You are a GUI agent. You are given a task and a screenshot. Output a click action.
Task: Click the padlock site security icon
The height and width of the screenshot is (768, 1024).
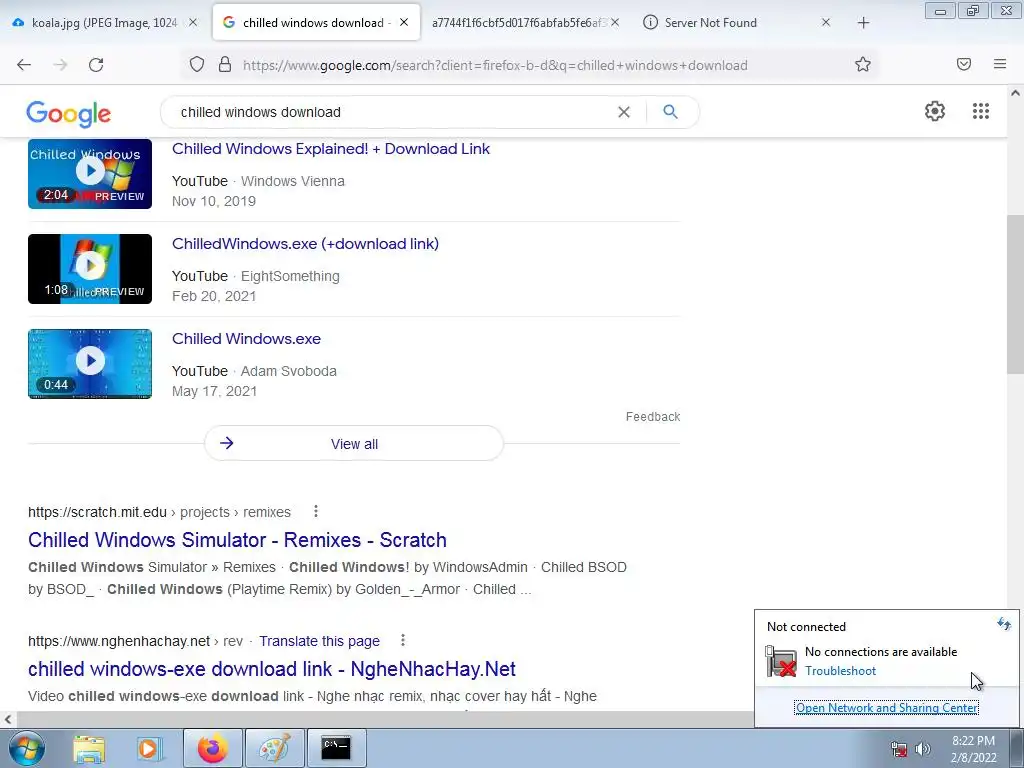click(225, 65)
